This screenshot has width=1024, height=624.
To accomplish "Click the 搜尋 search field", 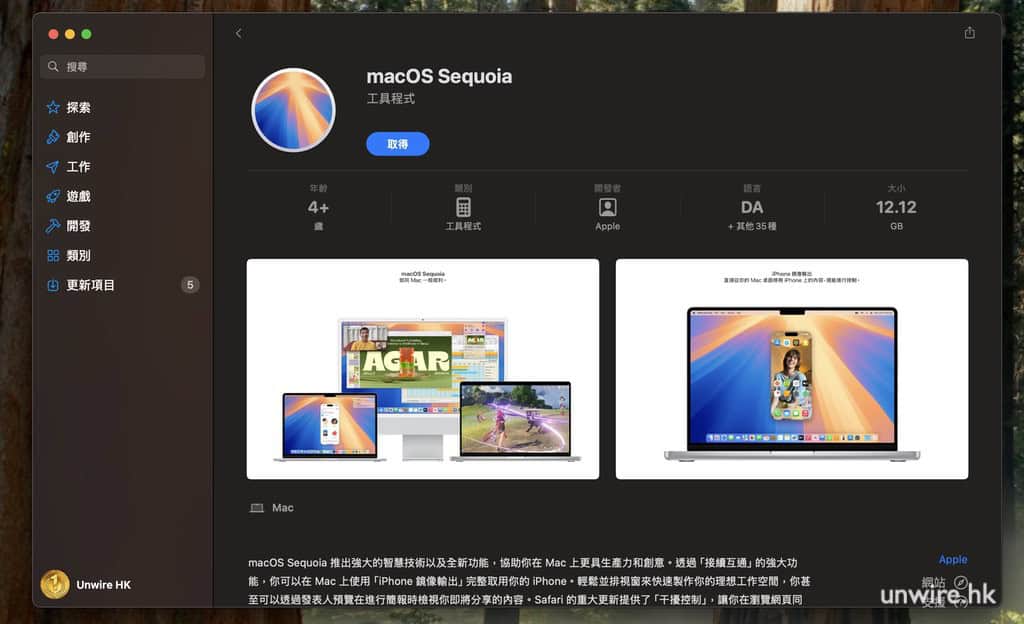I will coord(123,67).
